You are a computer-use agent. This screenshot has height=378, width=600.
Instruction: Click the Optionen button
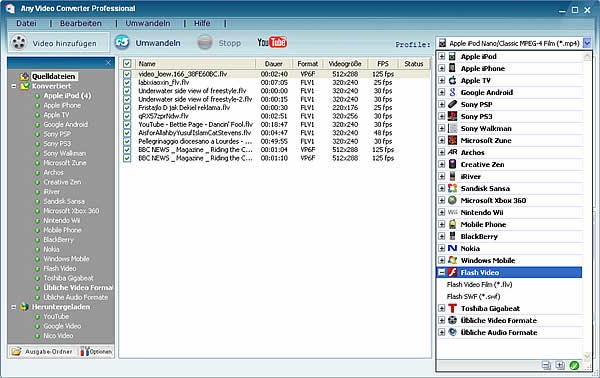point(96,351)
